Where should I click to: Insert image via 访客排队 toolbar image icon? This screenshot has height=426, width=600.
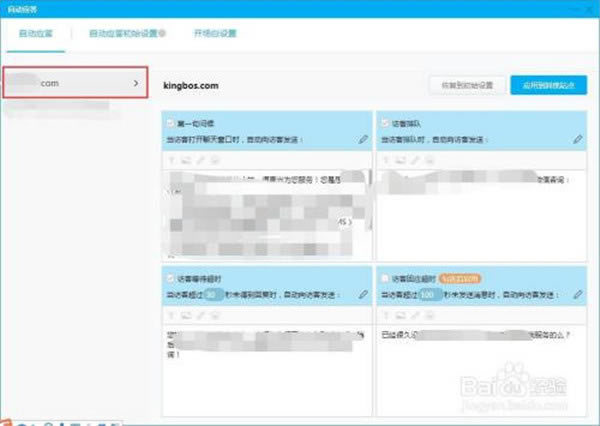coord(398,159)
